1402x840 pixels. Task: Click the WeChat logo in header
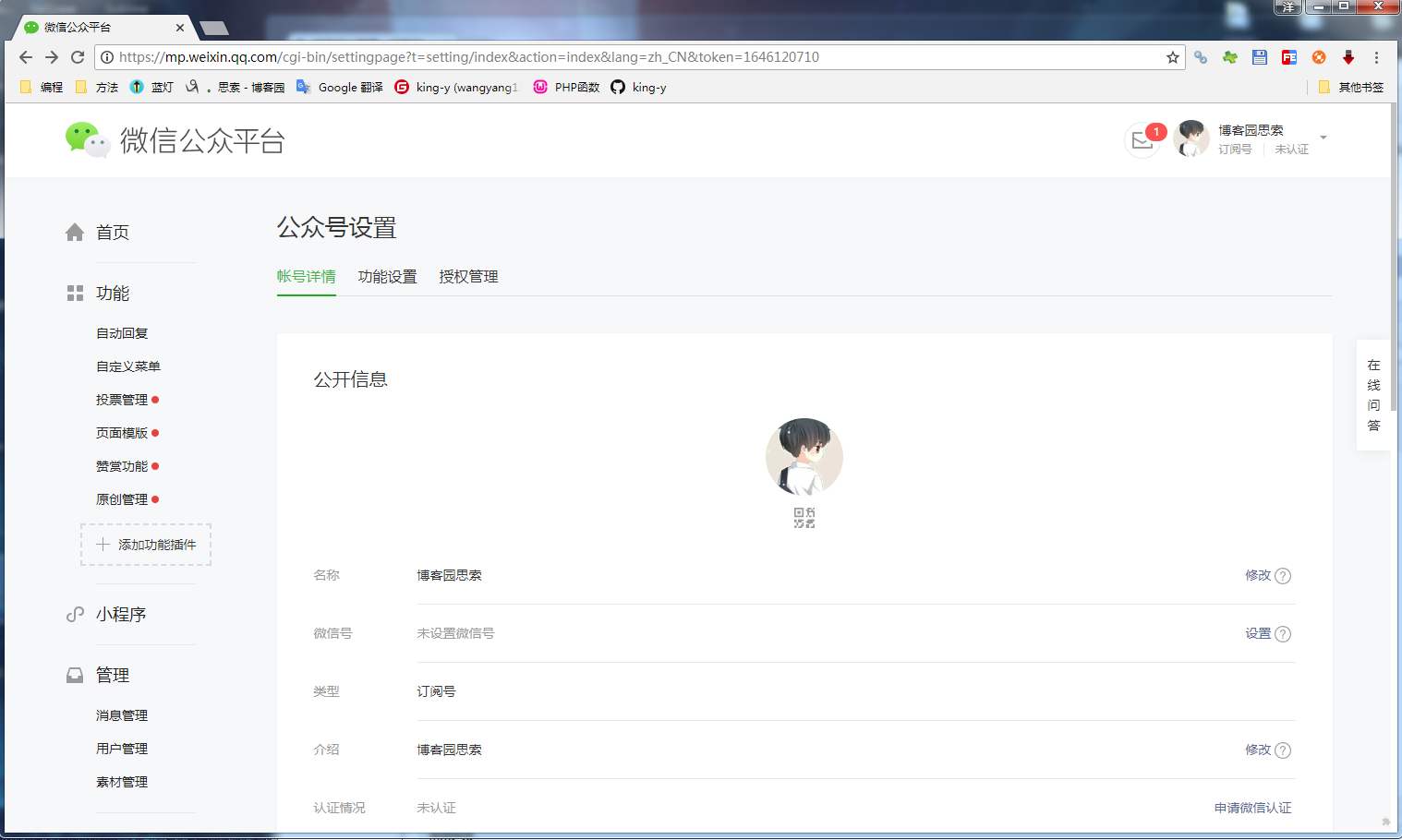tap(87, 140)
